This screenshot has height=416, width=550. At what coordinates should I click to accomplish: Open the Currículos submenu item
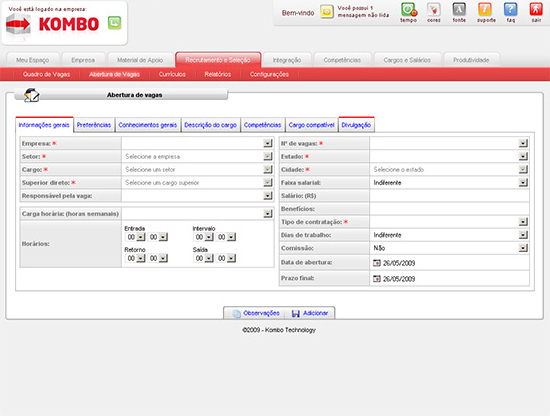(172, 74)
